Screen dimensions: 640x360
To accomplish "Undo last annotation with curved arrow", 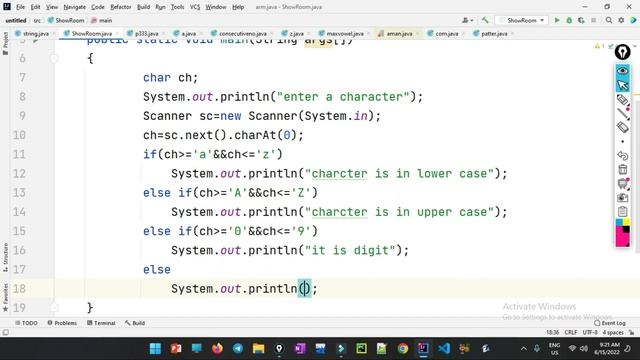I will 622,156.
